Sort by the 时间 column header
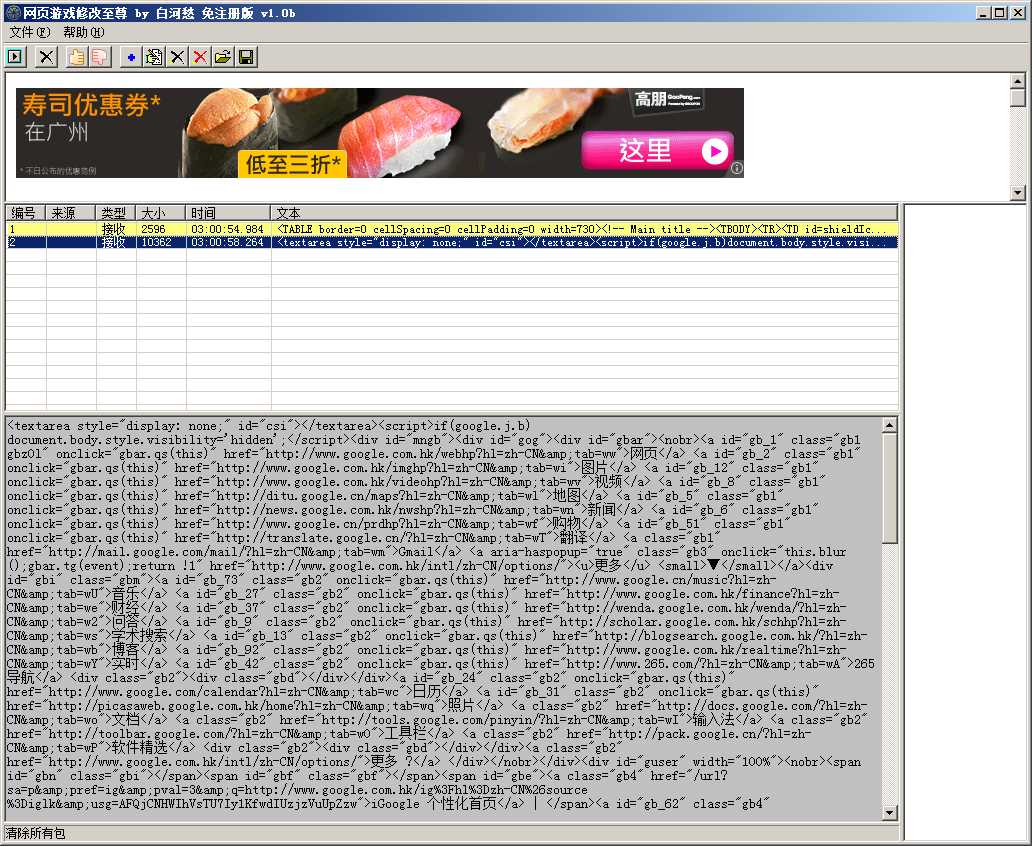This screenshot has height=846, width=1032. tap(228, 213)
